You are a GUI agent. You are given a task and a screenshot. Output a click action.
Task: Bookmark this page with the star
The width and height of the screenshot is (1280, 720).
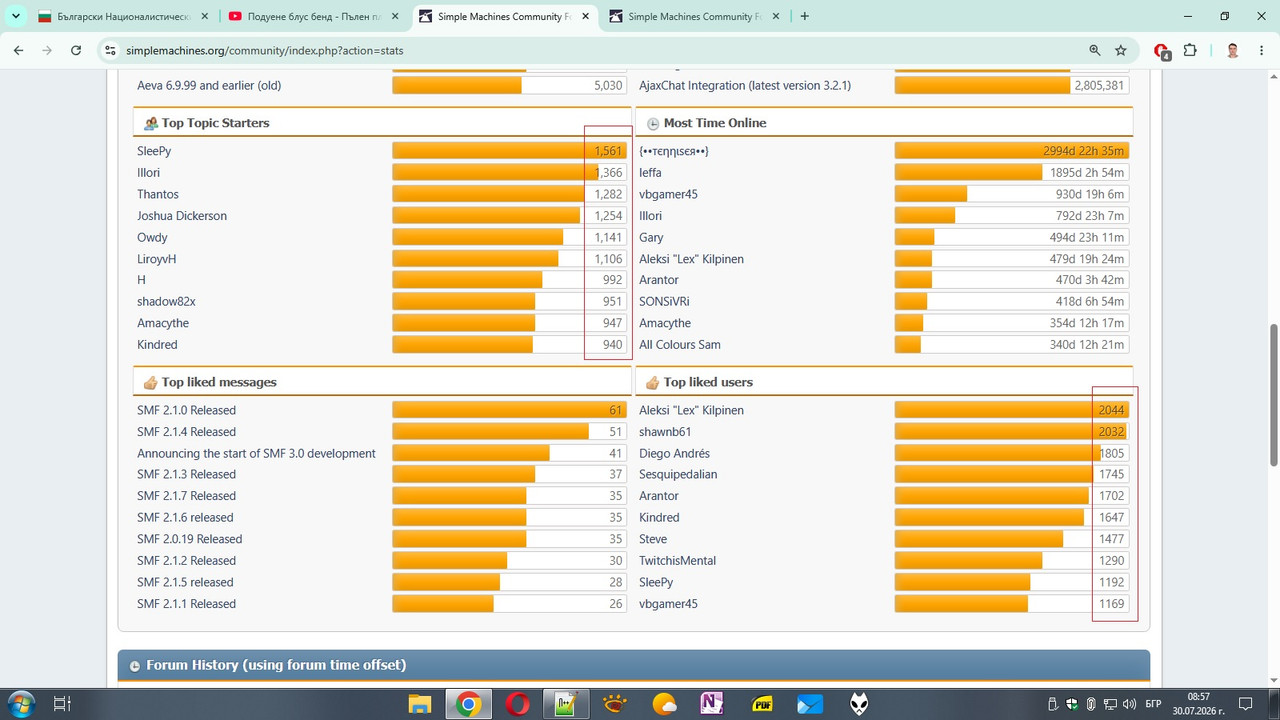point(1121,50)
